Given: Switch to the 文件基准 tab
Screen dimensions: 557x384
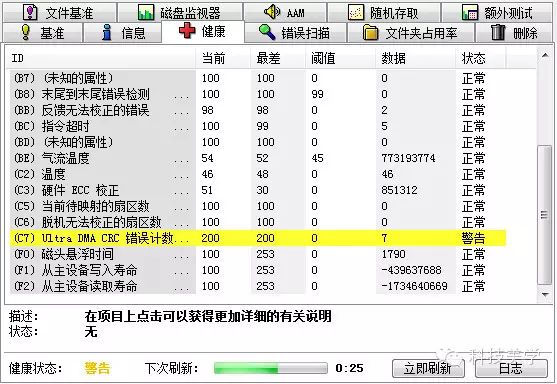Looking at the screenshot, I should coord(59,12).
